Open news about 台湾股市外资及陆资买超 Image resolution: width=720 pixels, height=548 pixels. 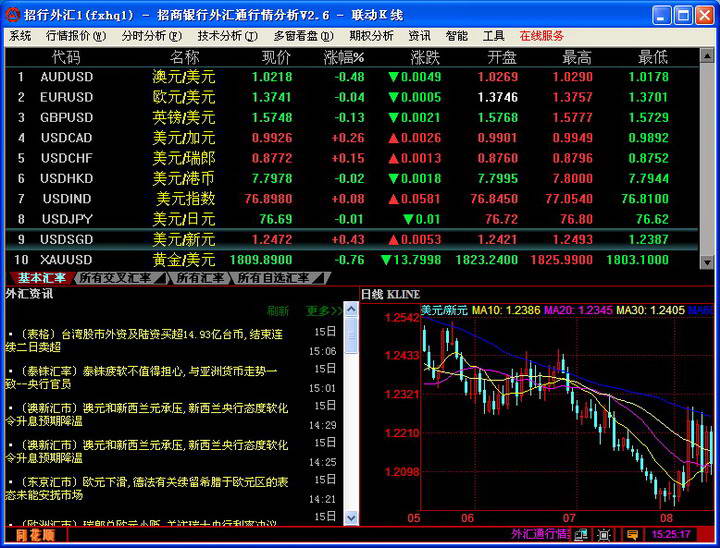(144, 340)
